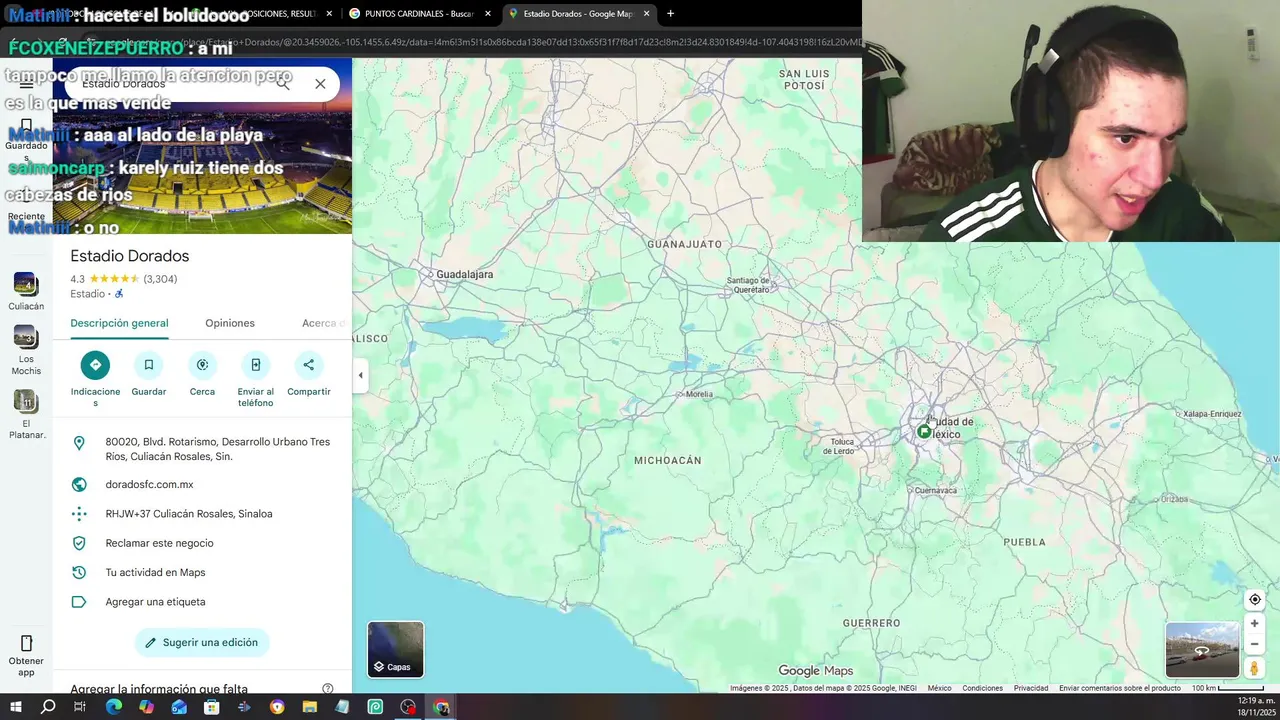Click the wheelchair accessibility icon
This screenshot has width=1280, height=720.
(x=119, y=294)
